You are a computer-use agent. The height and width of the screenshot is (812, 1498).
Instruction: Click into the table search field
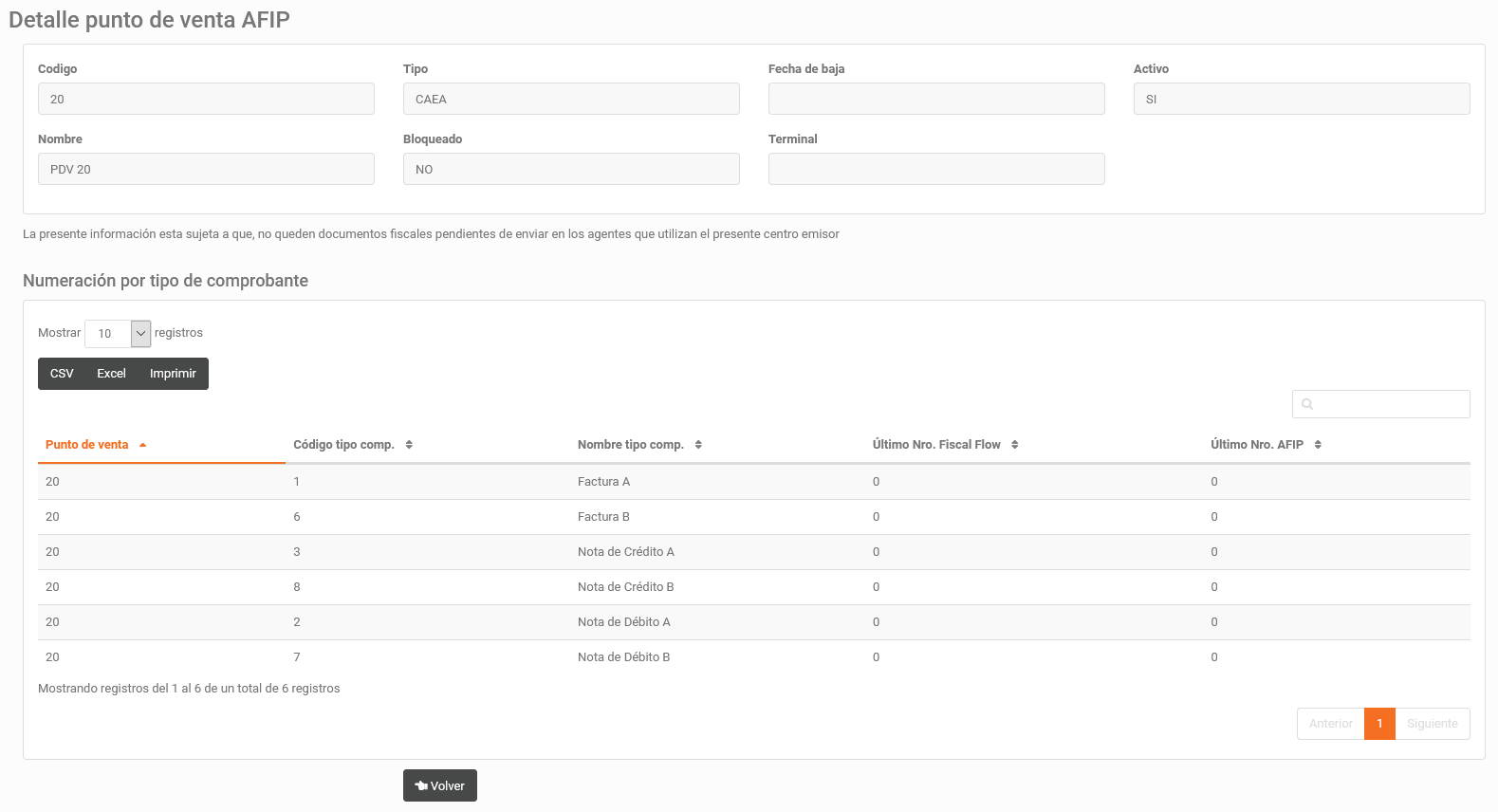pos(1380,404)
